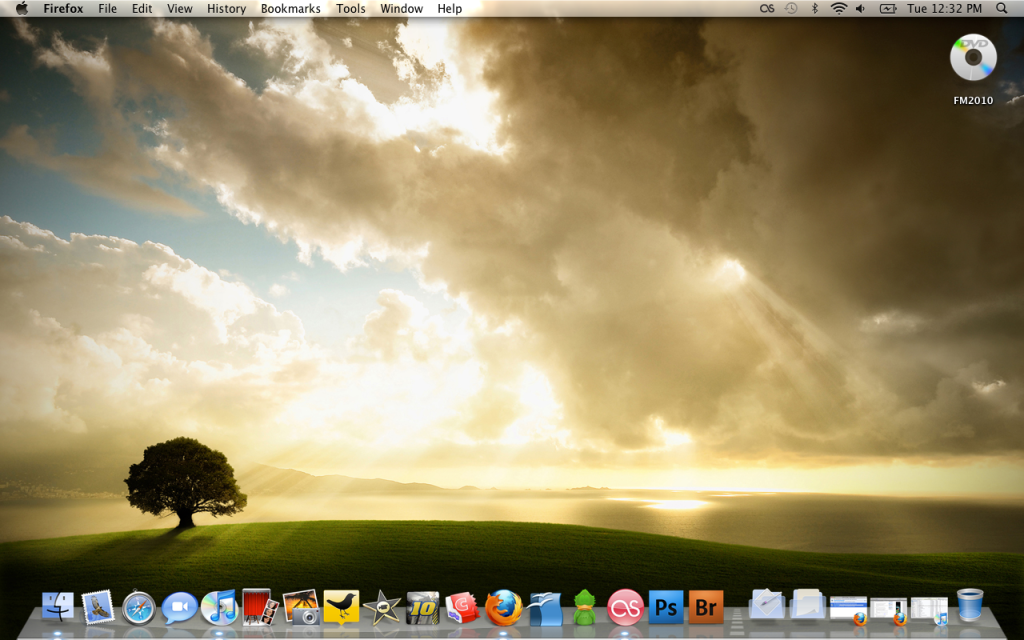
Task: Open the Window menu
Action: pos(402,8)
